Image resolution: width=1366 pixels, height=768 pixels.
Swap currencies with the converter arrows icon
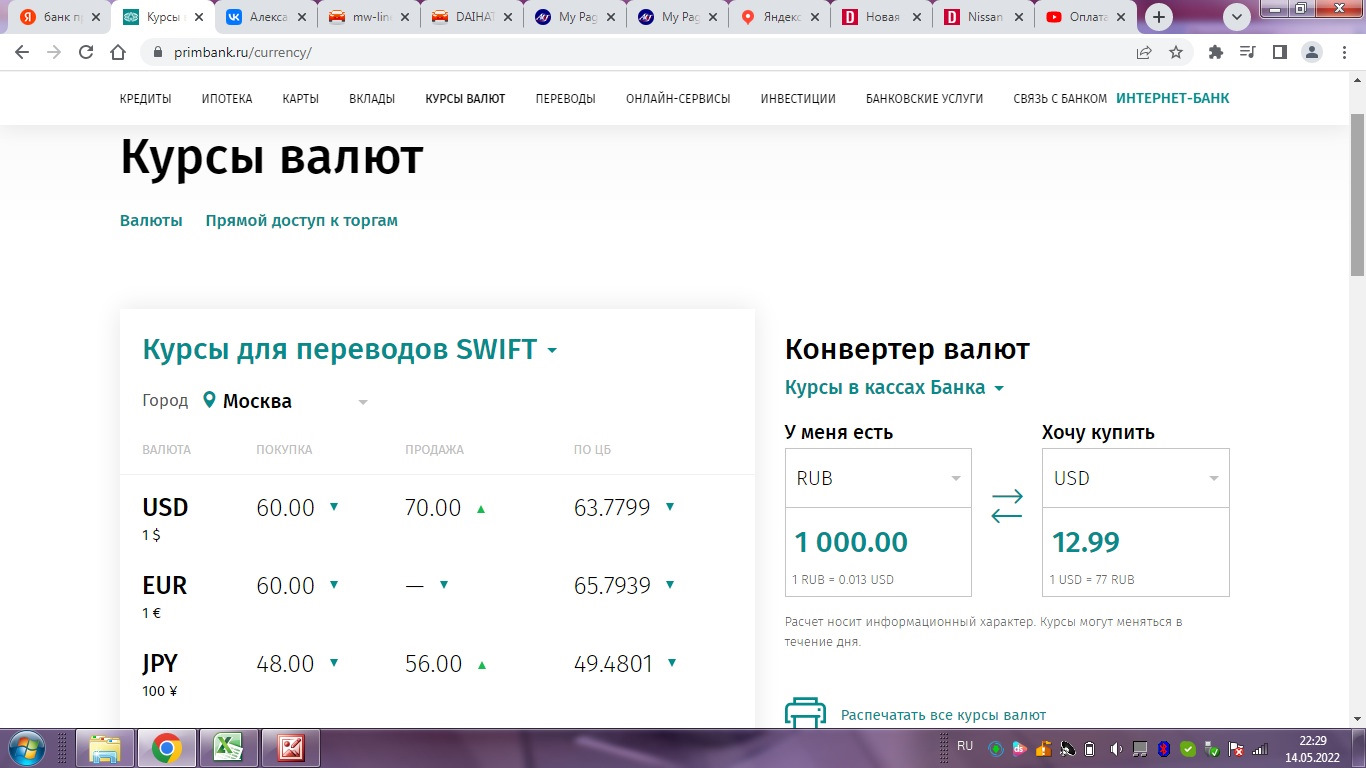(x=1007, y=505)
